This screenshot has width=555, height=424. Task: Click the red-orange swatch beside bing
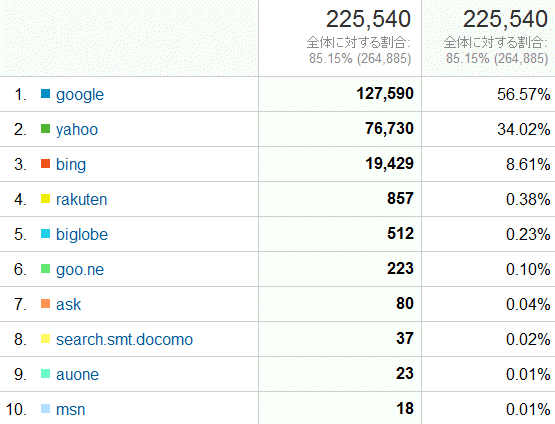pyautogui.click(x=45, y=164)
